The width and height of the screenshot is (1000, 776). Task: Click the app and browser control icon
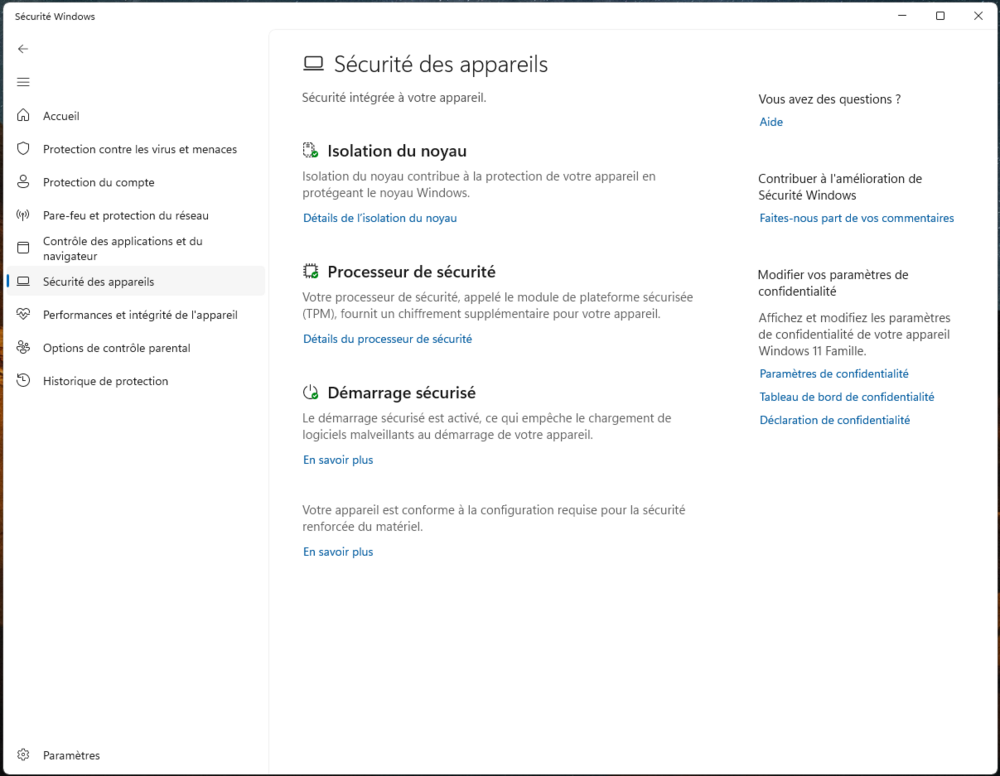[23, 248]
